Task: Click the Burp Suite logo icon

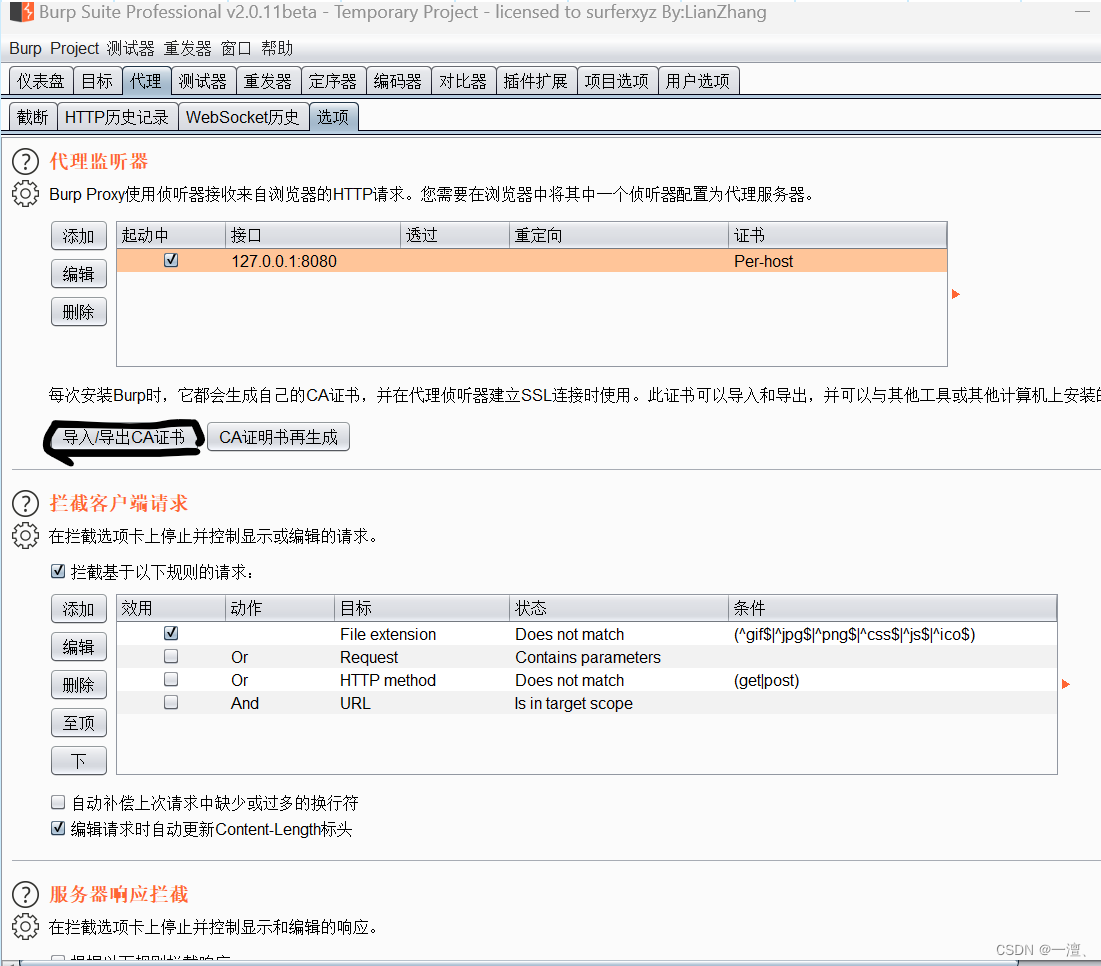Action: (22, 12)
